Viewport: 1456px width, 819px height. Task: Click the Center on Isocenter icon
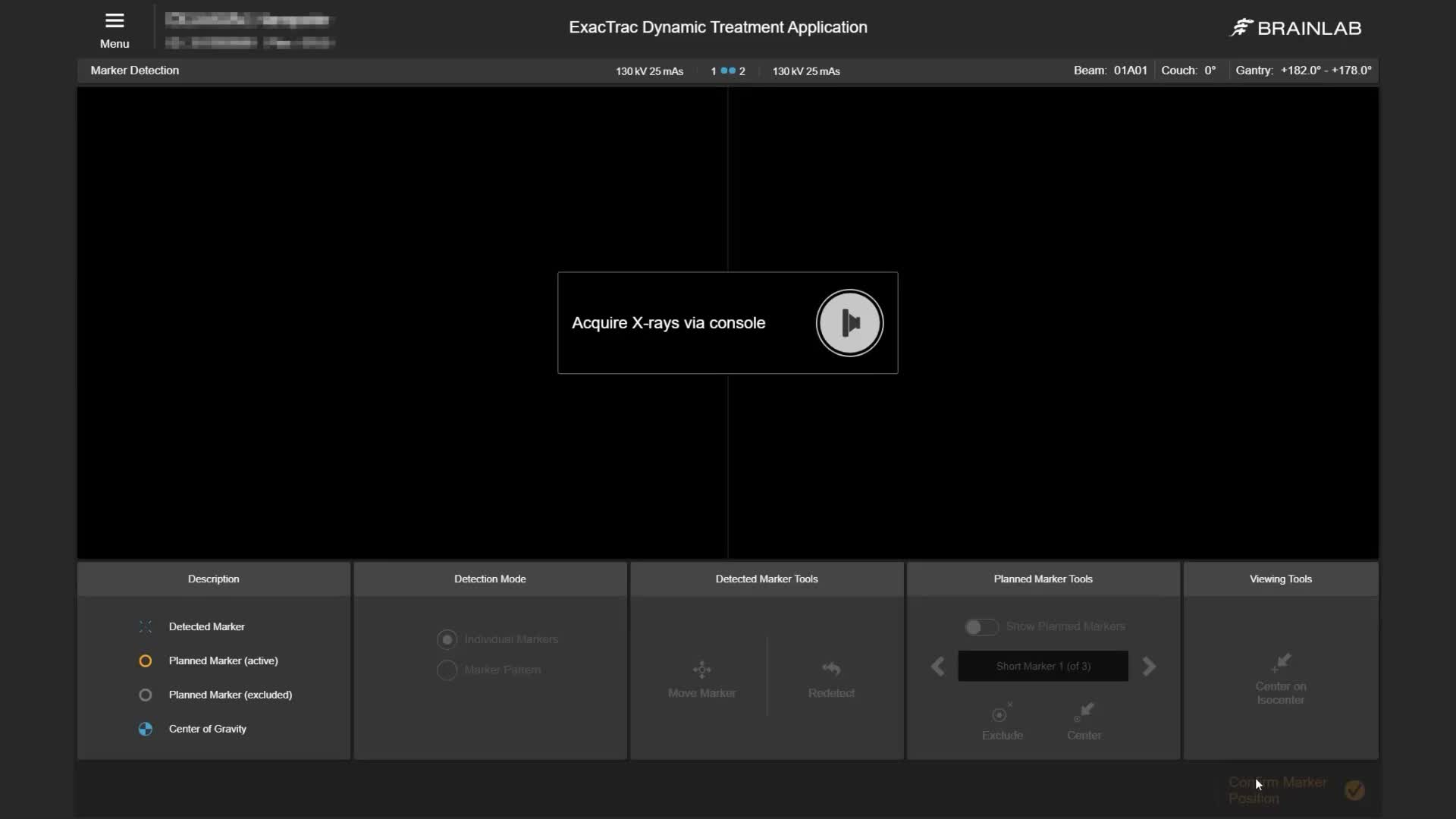coord(1281,663)
